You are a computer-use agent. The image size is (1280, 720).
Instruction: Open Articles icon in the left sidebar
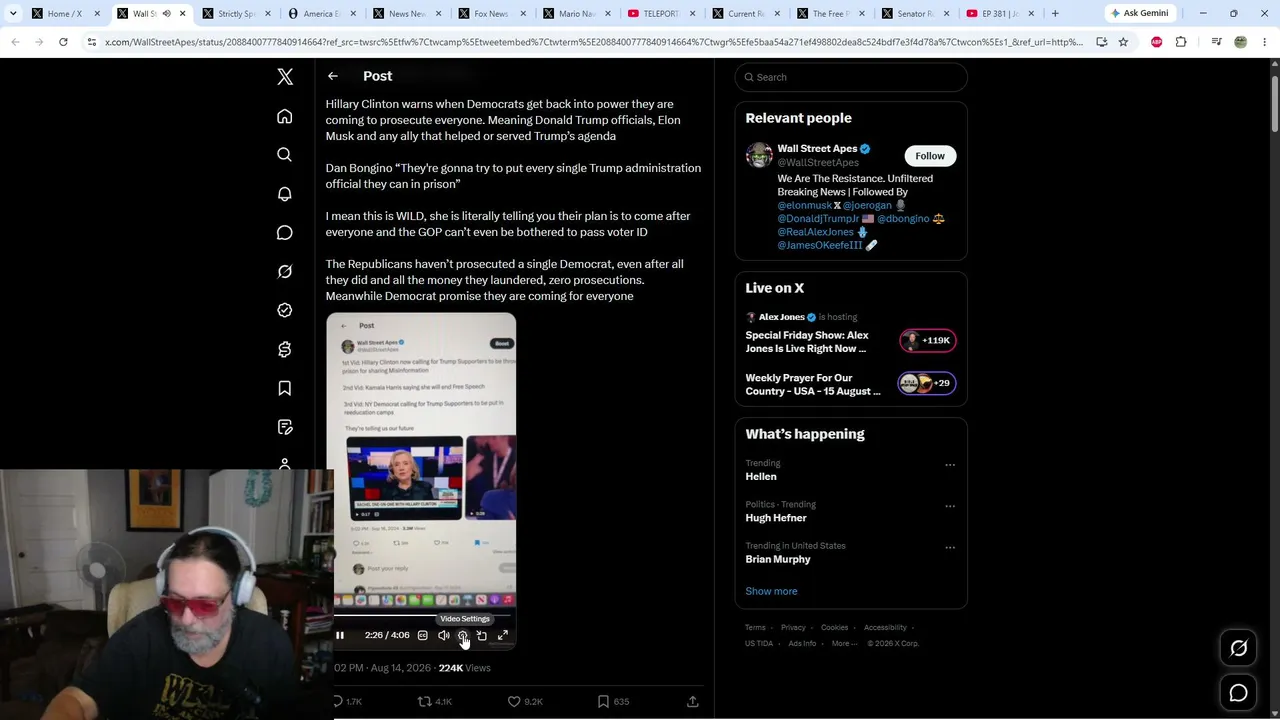[285, 427]
